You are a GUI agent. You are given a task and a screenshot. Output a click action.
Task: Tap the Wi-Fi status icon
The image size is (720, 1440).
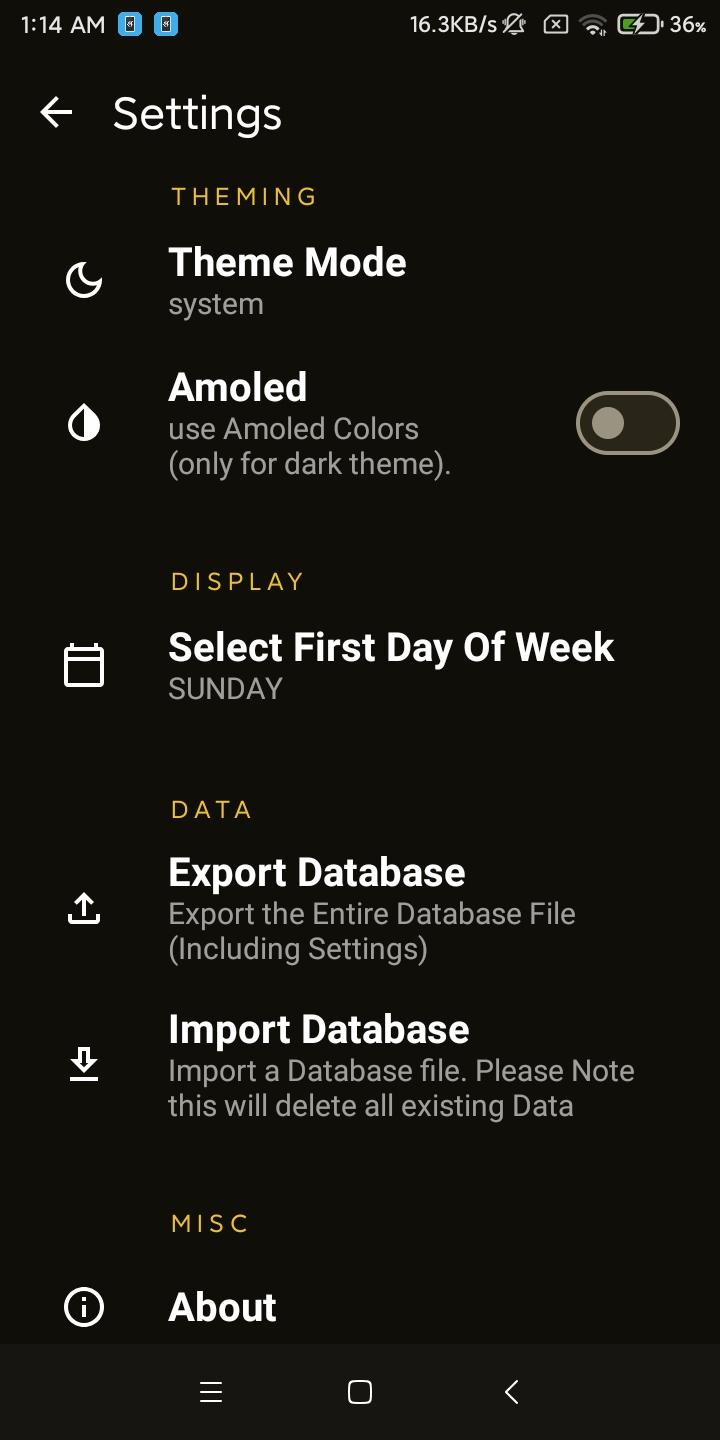coord(593,25)
